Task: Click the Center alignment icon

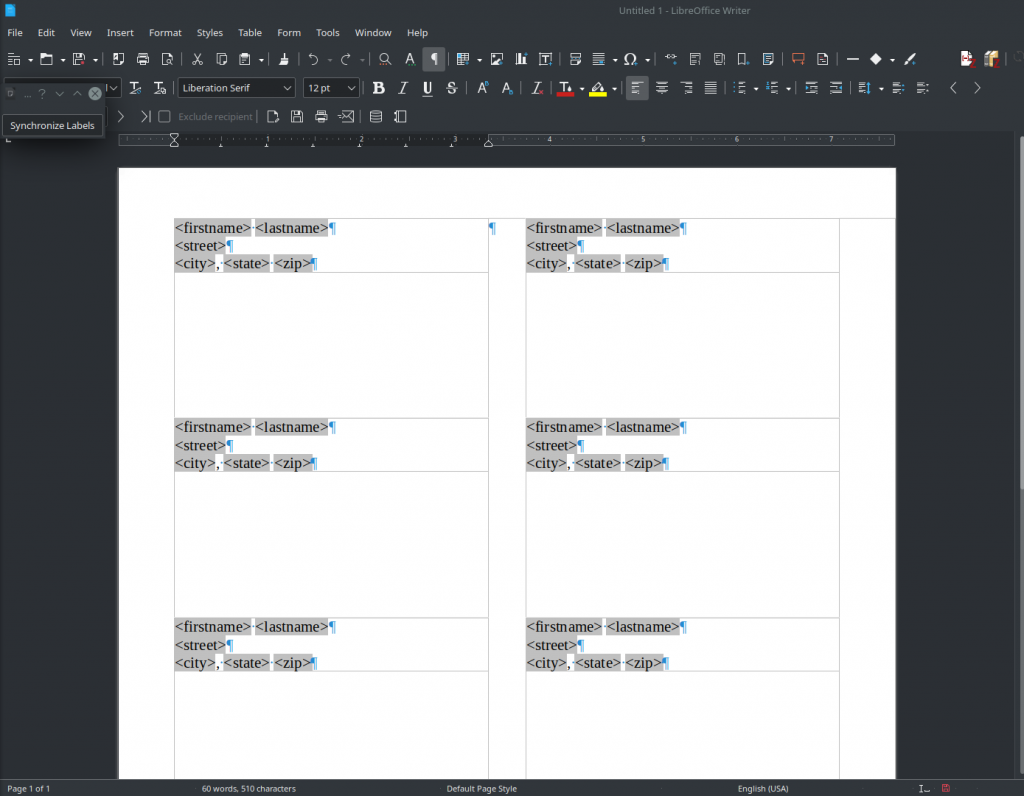Action: click(x=662, y=88)
